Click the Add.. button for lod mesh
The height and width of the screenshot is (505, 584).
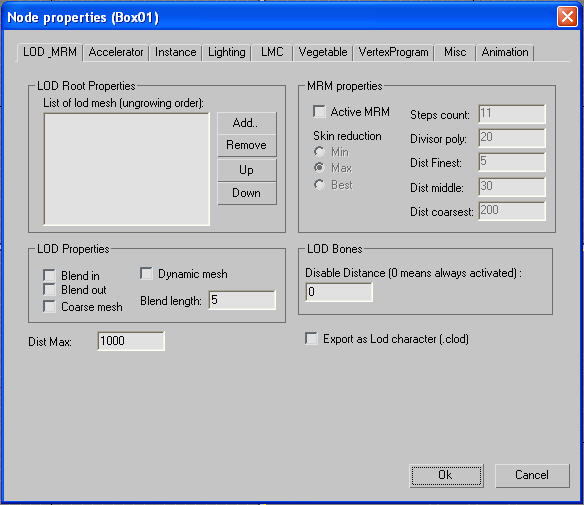click(247, 123)
